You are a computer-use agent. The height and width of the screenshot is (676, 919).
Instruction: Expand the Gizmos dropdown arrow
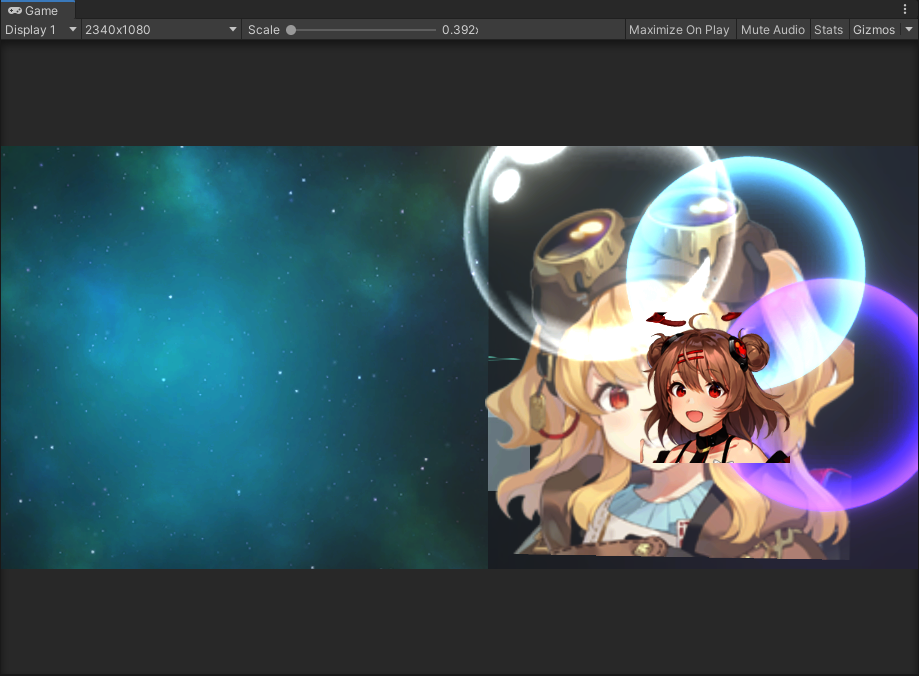coord(908,30)
